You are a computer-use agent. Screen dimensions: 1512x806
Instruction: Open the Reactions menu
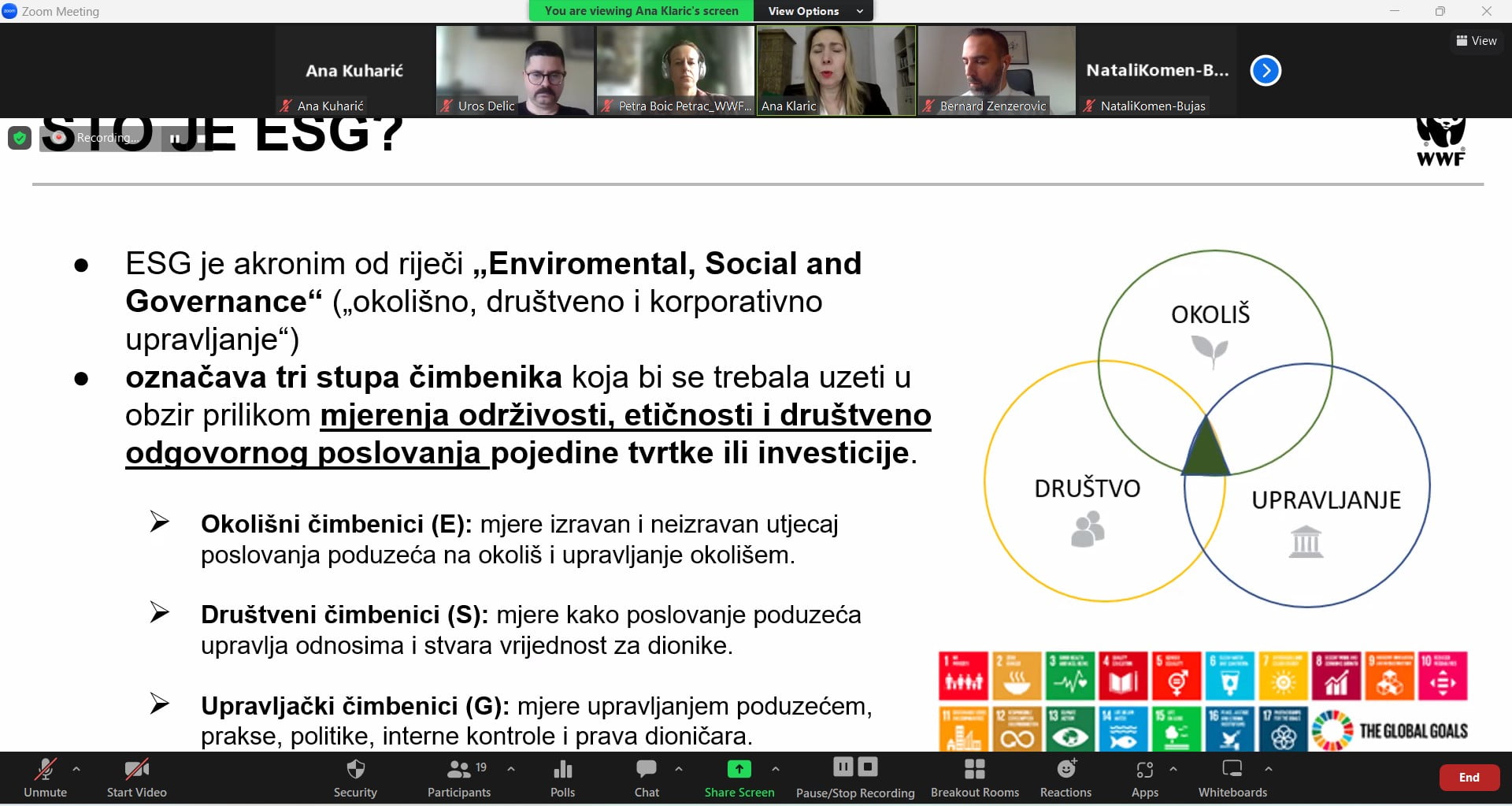click(x=1065, y=777)
